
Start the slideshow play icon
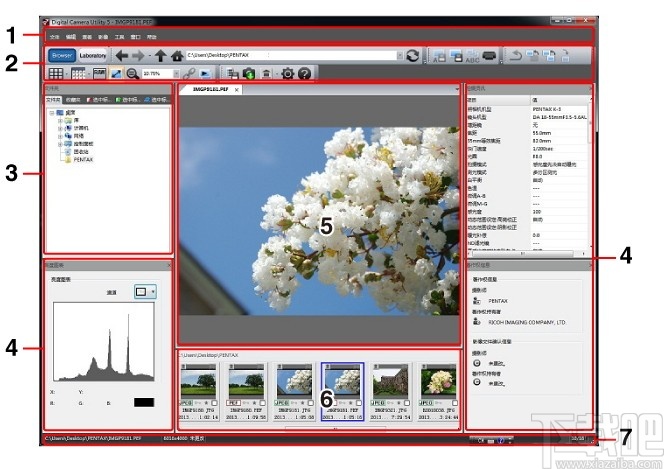point(205,73)
